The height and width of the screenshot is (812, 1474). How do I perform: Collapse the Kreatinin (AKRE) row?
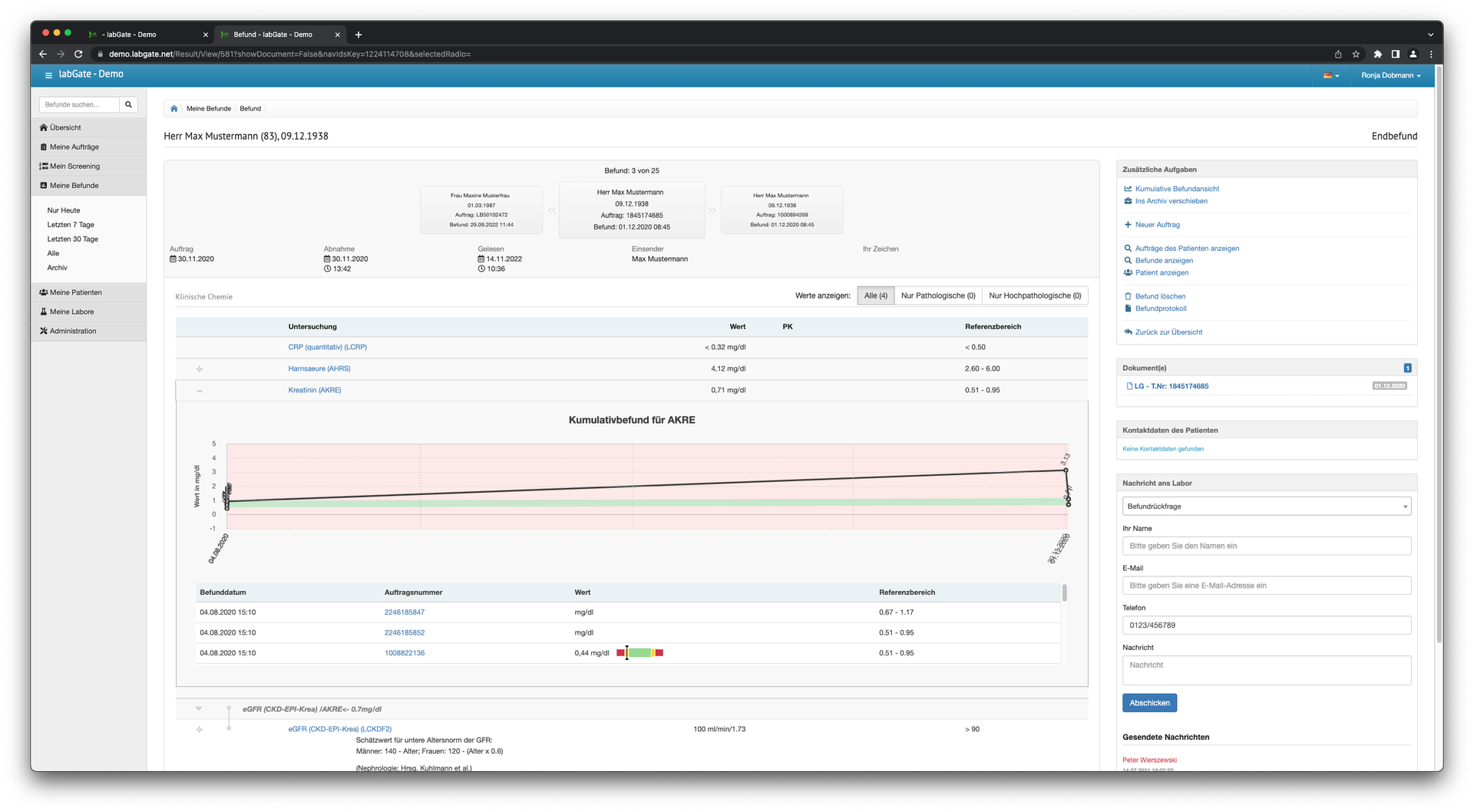200,391
